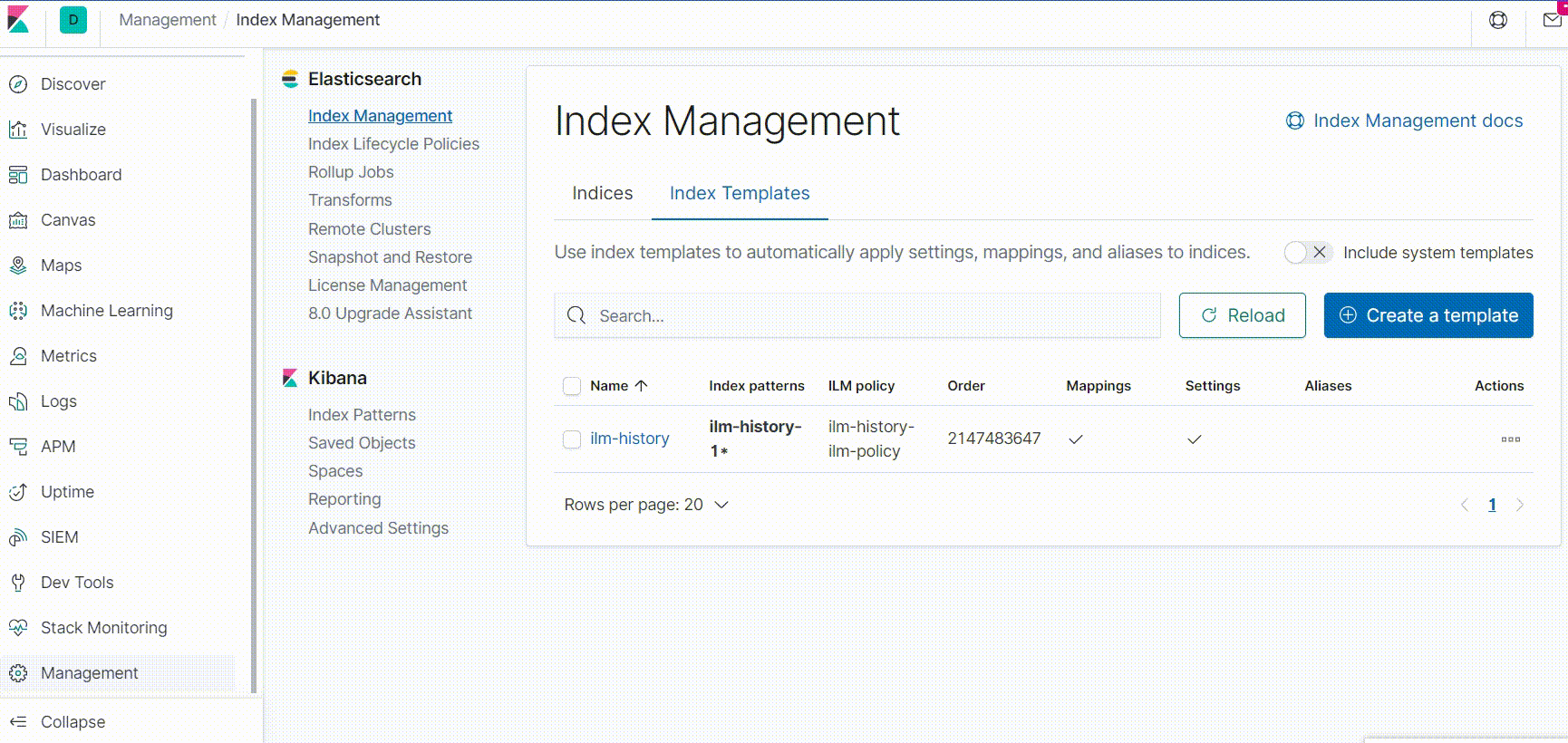
Task: Open Remote Clusters
Action: point(369,229)
